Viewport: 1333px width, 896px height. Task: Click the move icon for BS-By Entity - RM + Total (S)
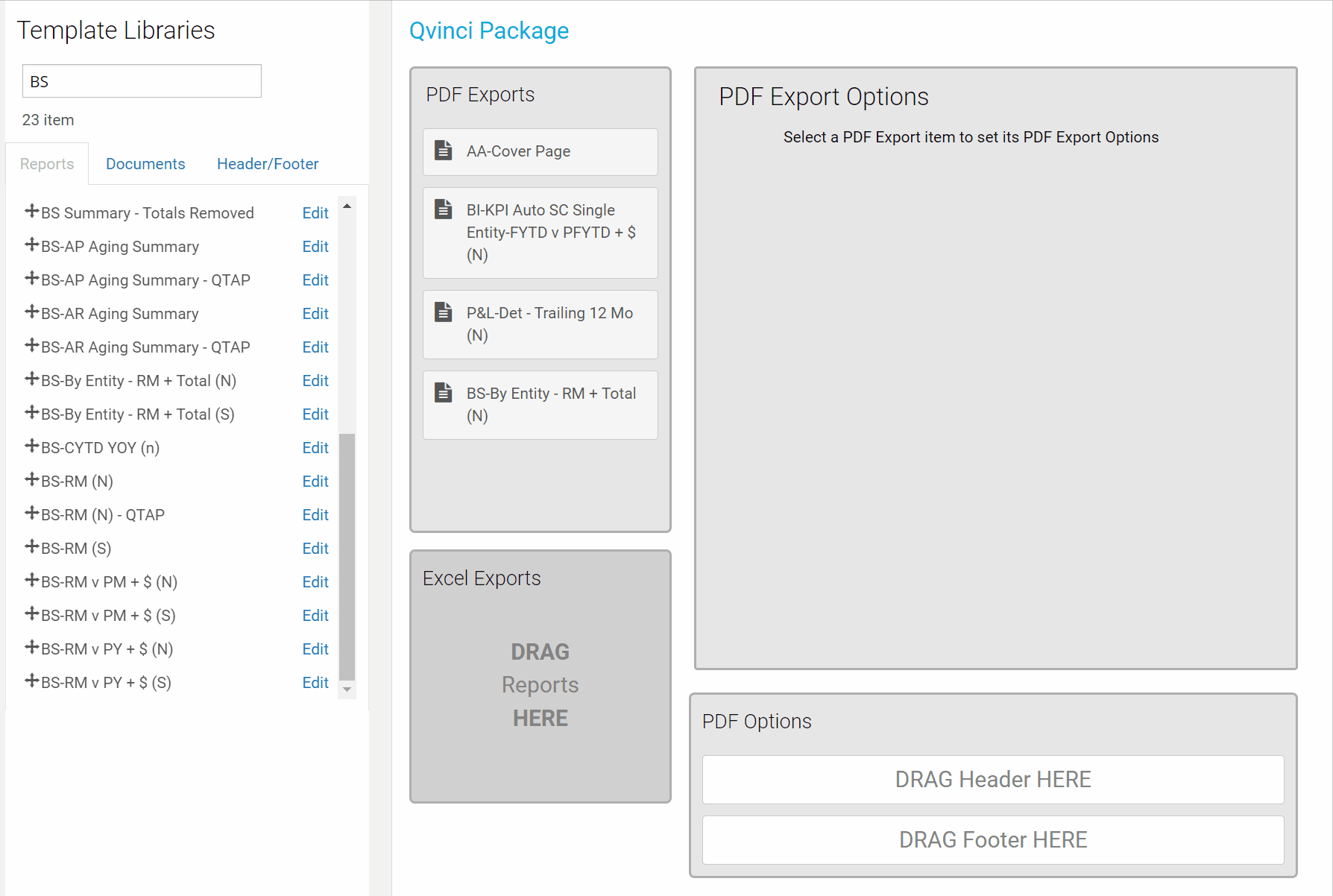[x=31, y=412]
